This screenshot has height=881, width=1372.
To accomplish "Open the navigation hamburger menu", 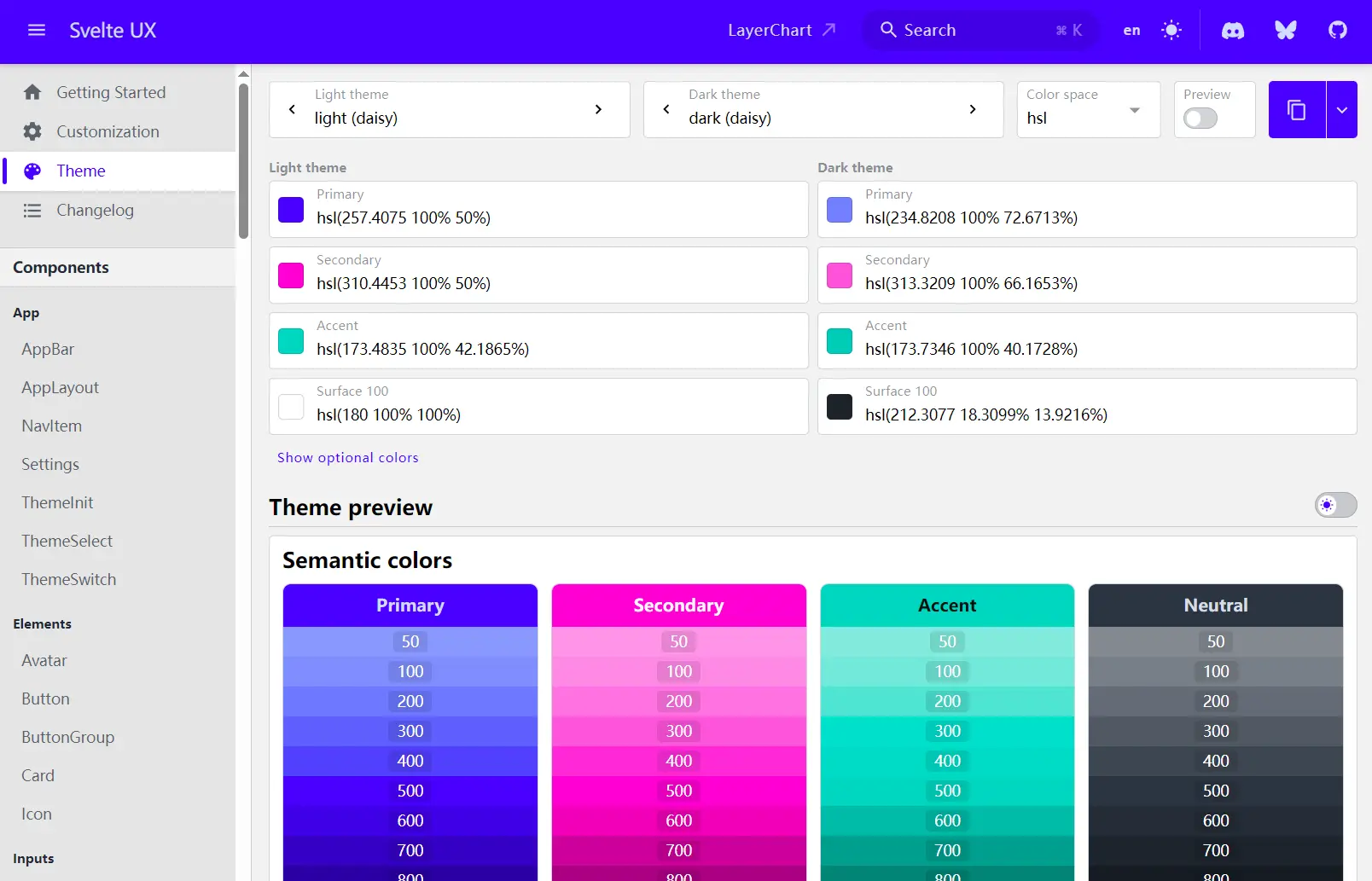I will click(36, 30).
